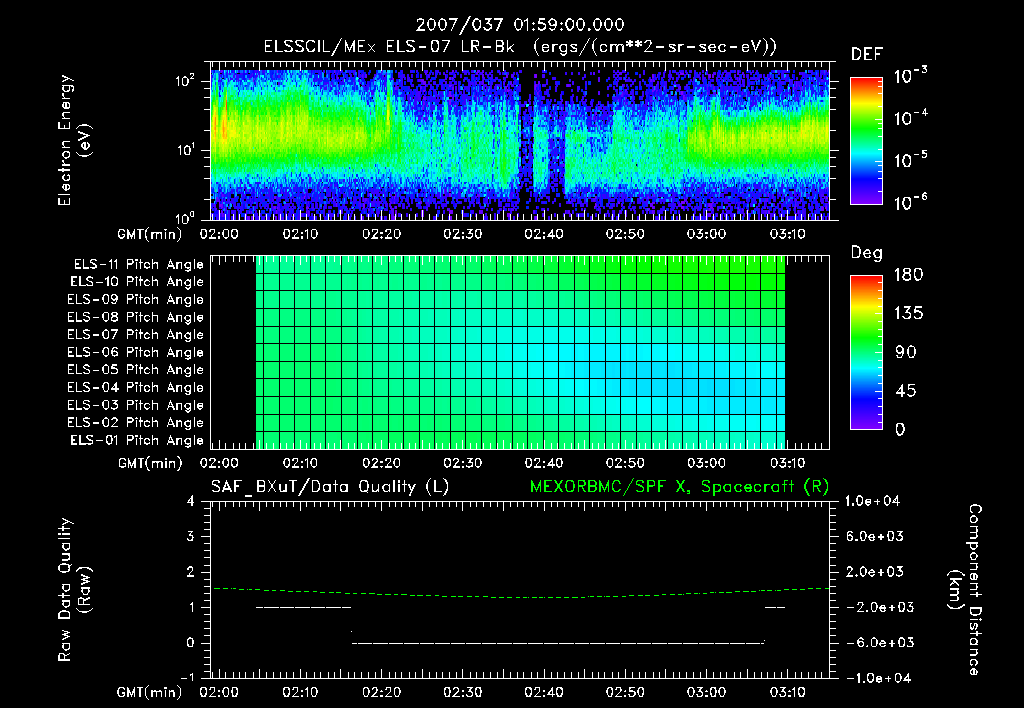Click the 03:00 tick label under bottom plot
The height and width of the screenshot is (708, 1024).
coord(706,692)
